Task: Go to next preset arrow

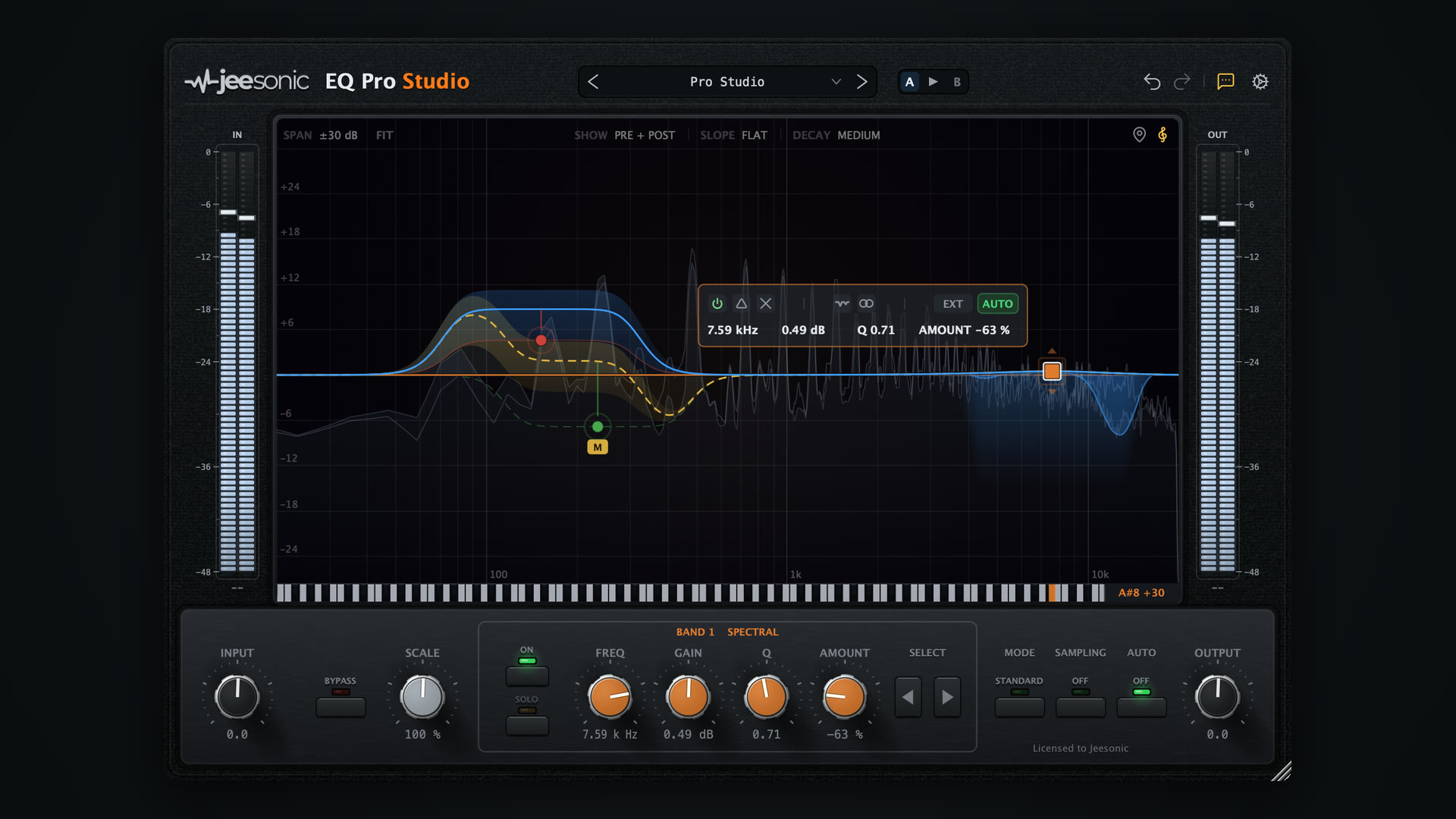Action: (x=861, y=82)
